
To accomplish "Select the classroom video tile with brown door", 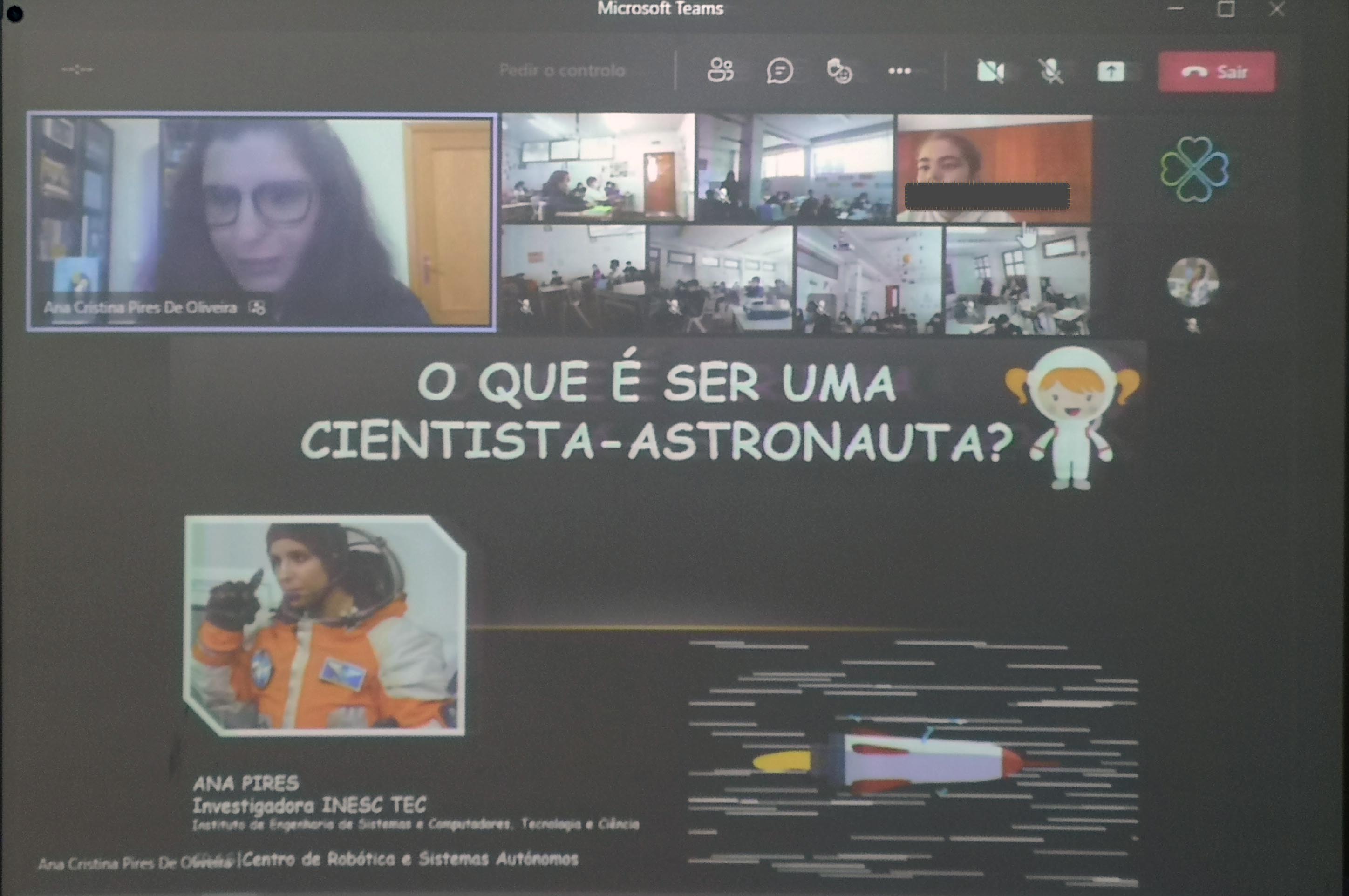I will 598,168.
